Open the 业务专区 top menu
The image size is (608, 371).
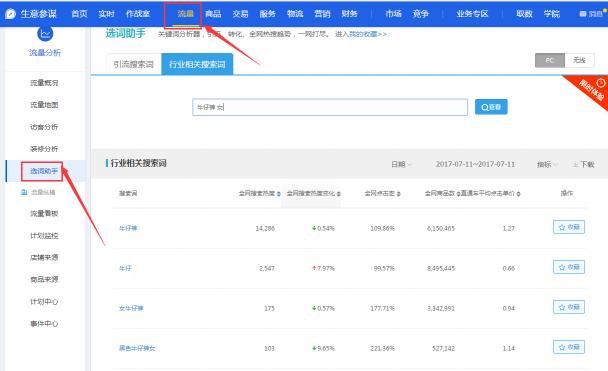[472, 14]
